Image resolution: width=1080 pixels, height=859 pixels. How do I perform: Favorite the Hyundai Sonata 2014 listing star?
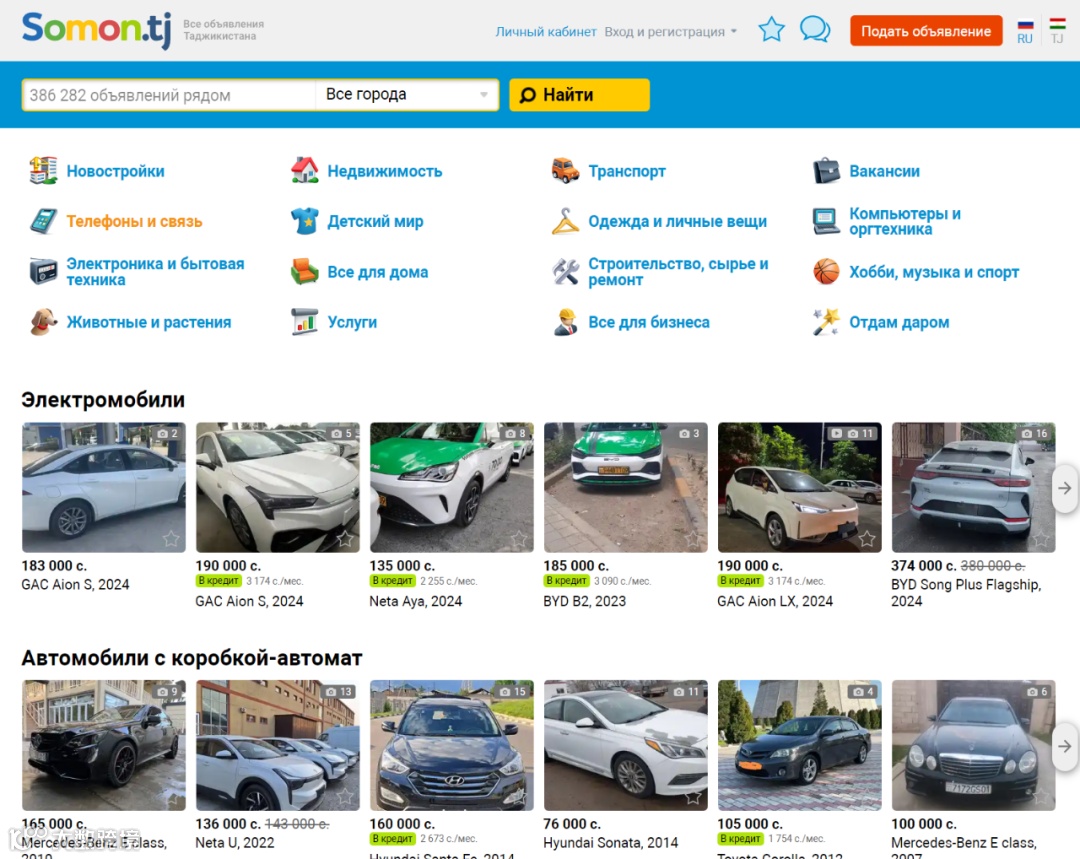pos(693,797)
